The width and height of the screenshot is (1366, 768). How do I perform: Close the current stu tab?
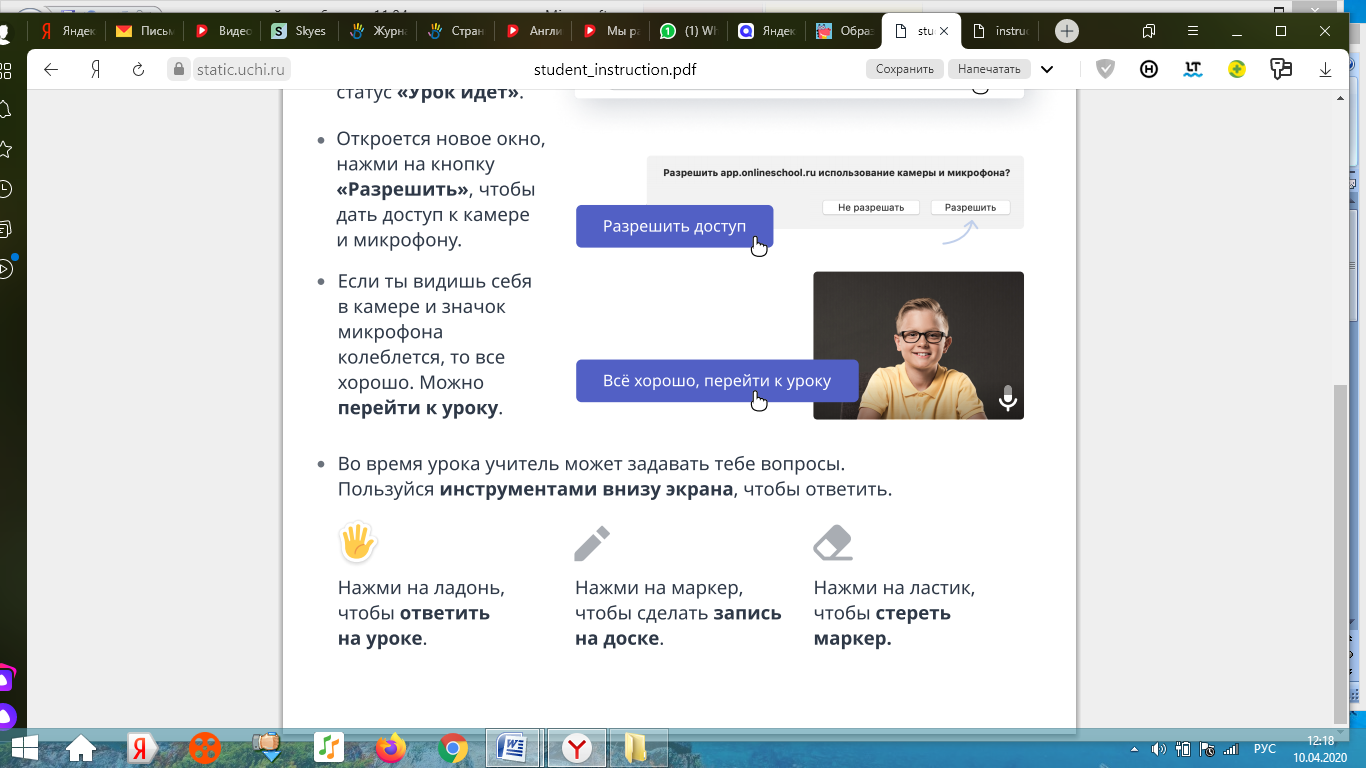(x=945, y=31)
